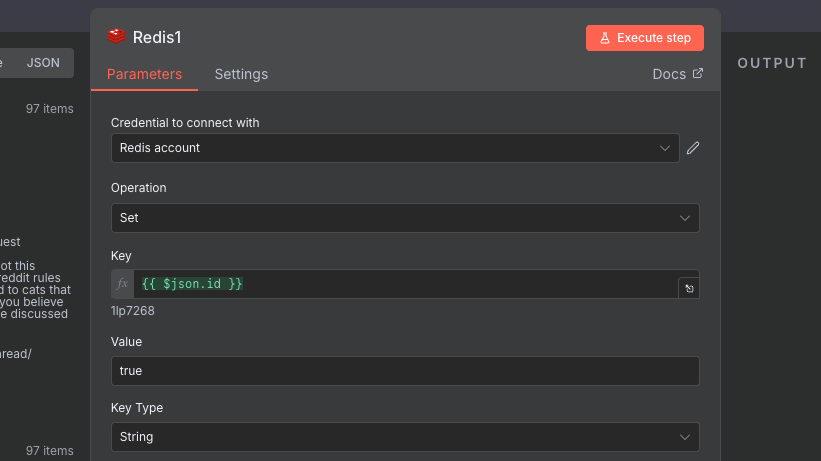
Task: Open the Docs link
Action: 677,74
